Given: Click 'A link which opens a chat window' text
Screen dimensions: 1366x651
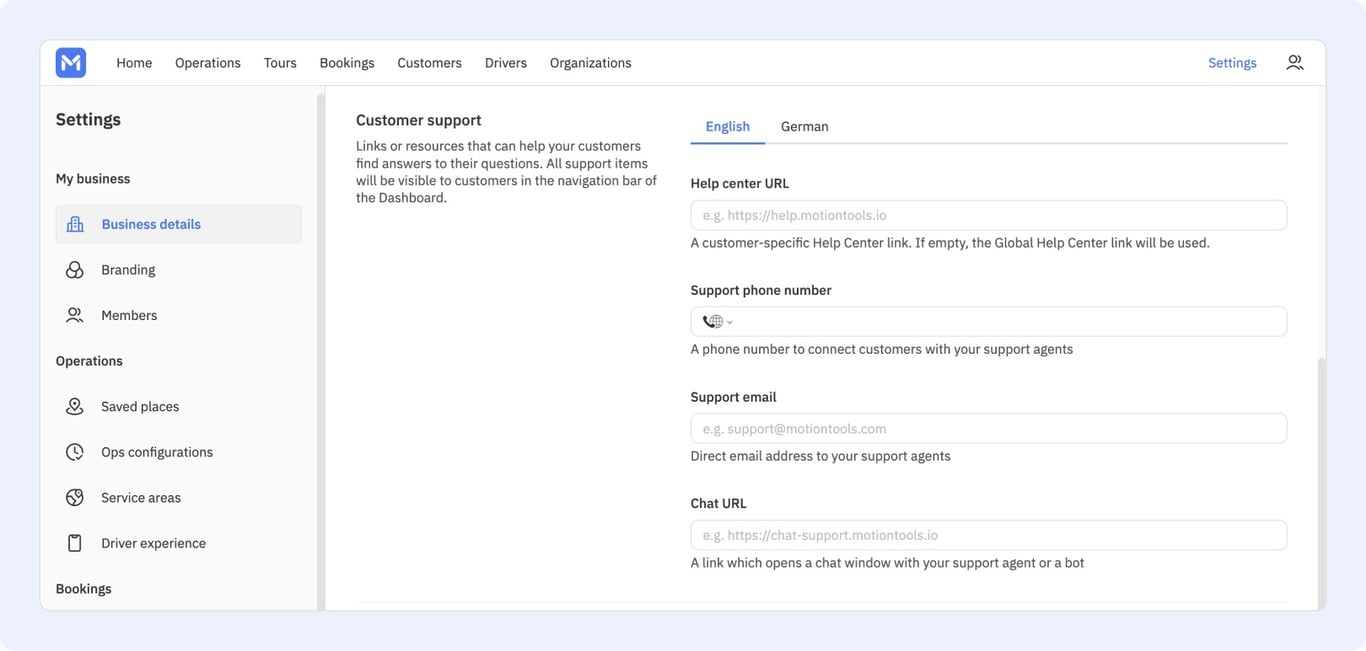Looking at the screenshot, I should [x=888, y=563].
